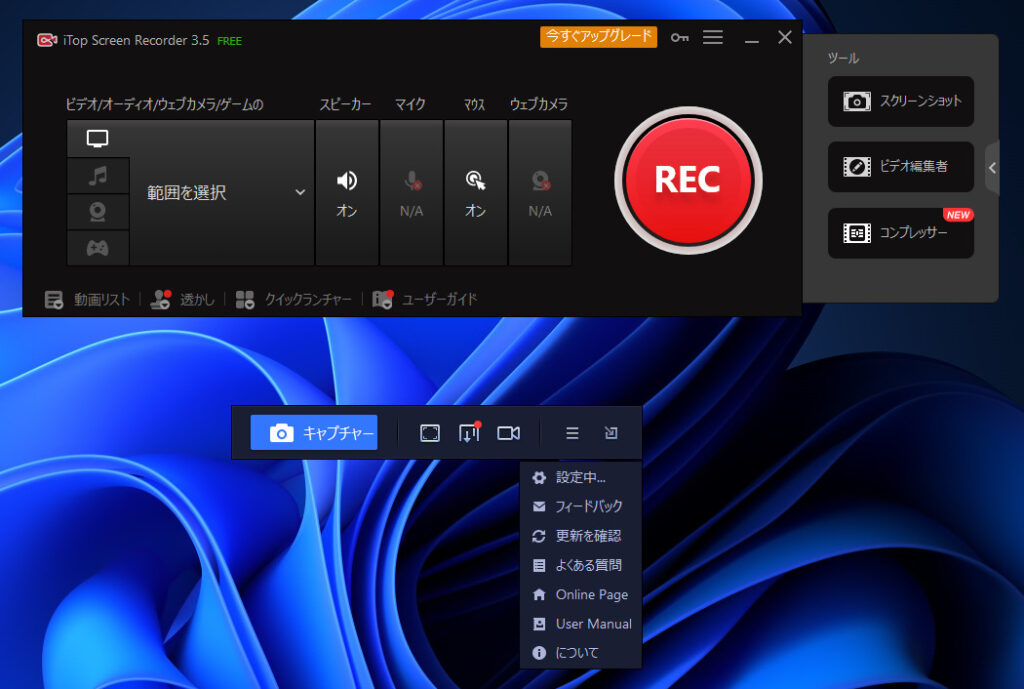Toggle the スピーカー speaker sound
Screen dimensions: 1024x689
[347, 193]
